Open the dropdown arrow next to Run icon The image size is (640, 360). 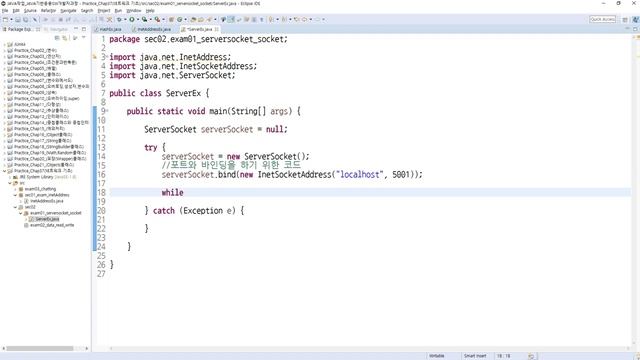(138, 19)
